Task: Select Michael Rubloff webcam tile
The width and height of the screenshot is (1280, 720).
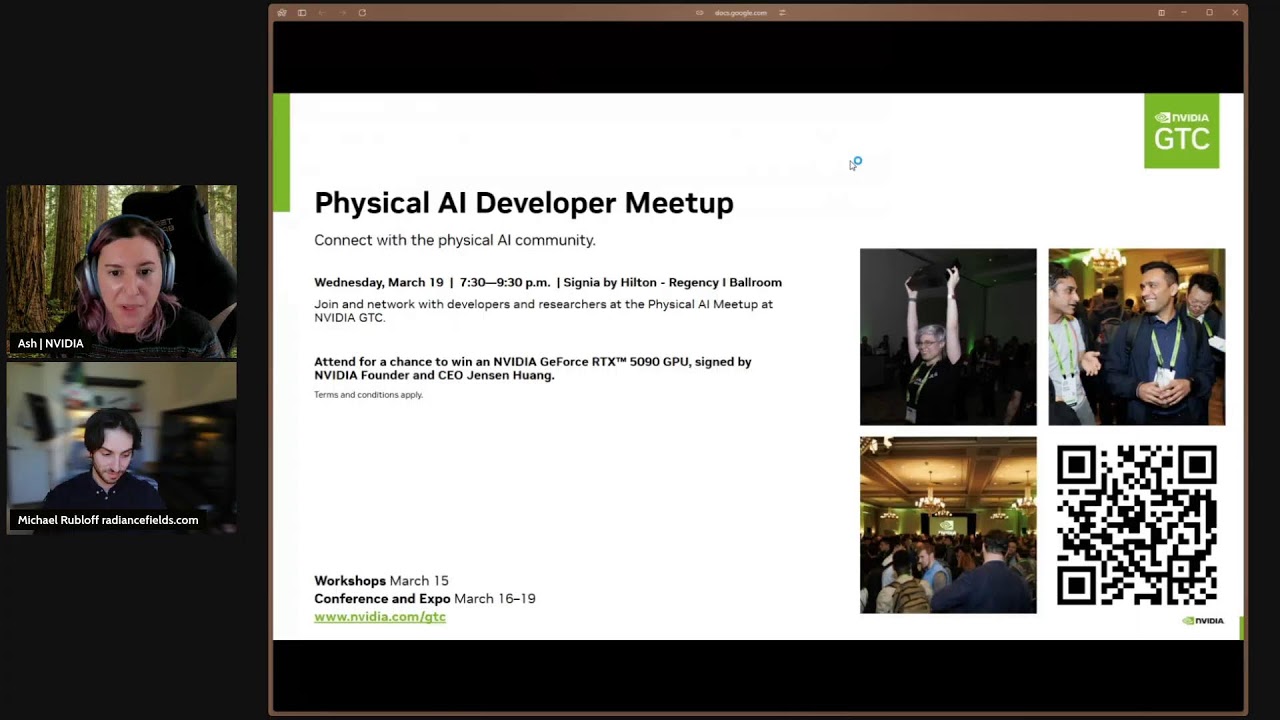Action: [122, 447]
